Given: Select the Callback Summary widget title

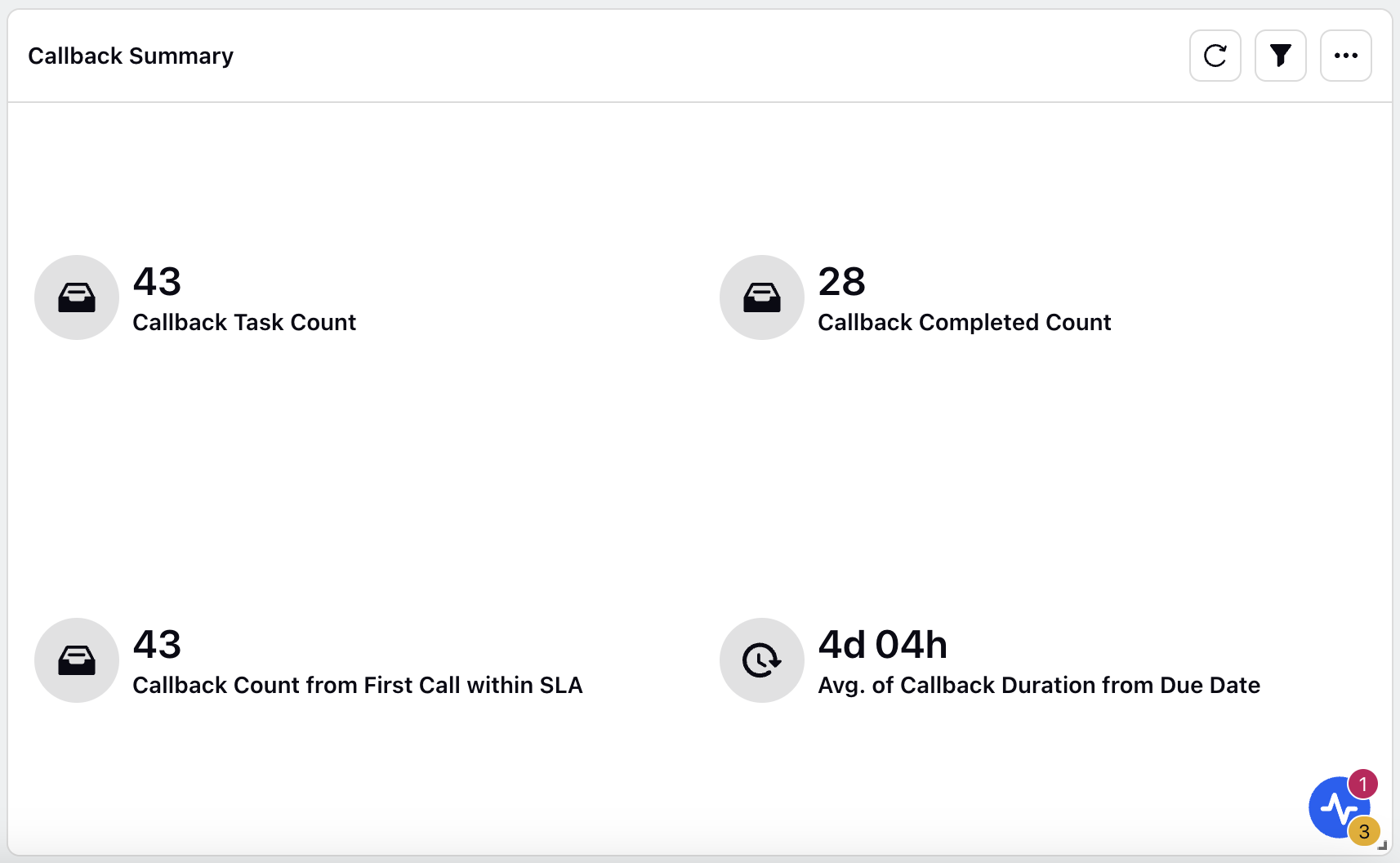Looking at the screenshot, I should click(x=131, y=56).
